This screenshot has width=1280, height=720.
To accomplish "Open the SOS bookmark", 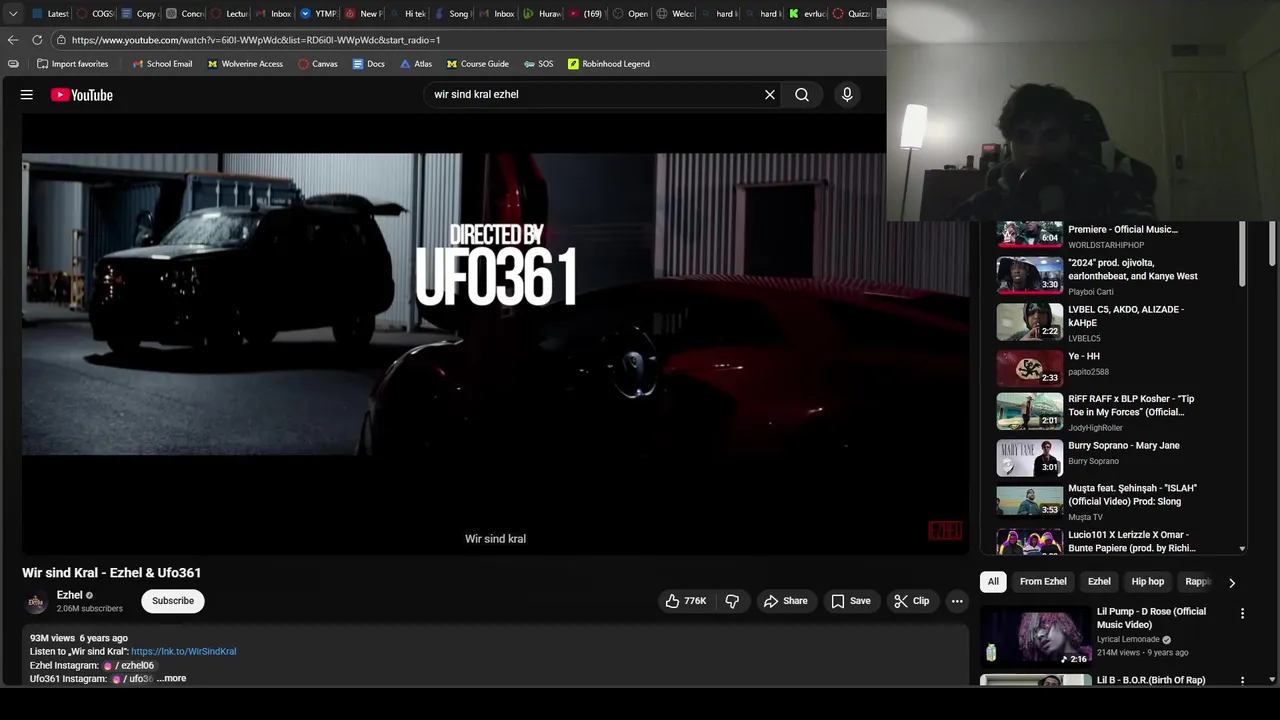I will point(538,64).
